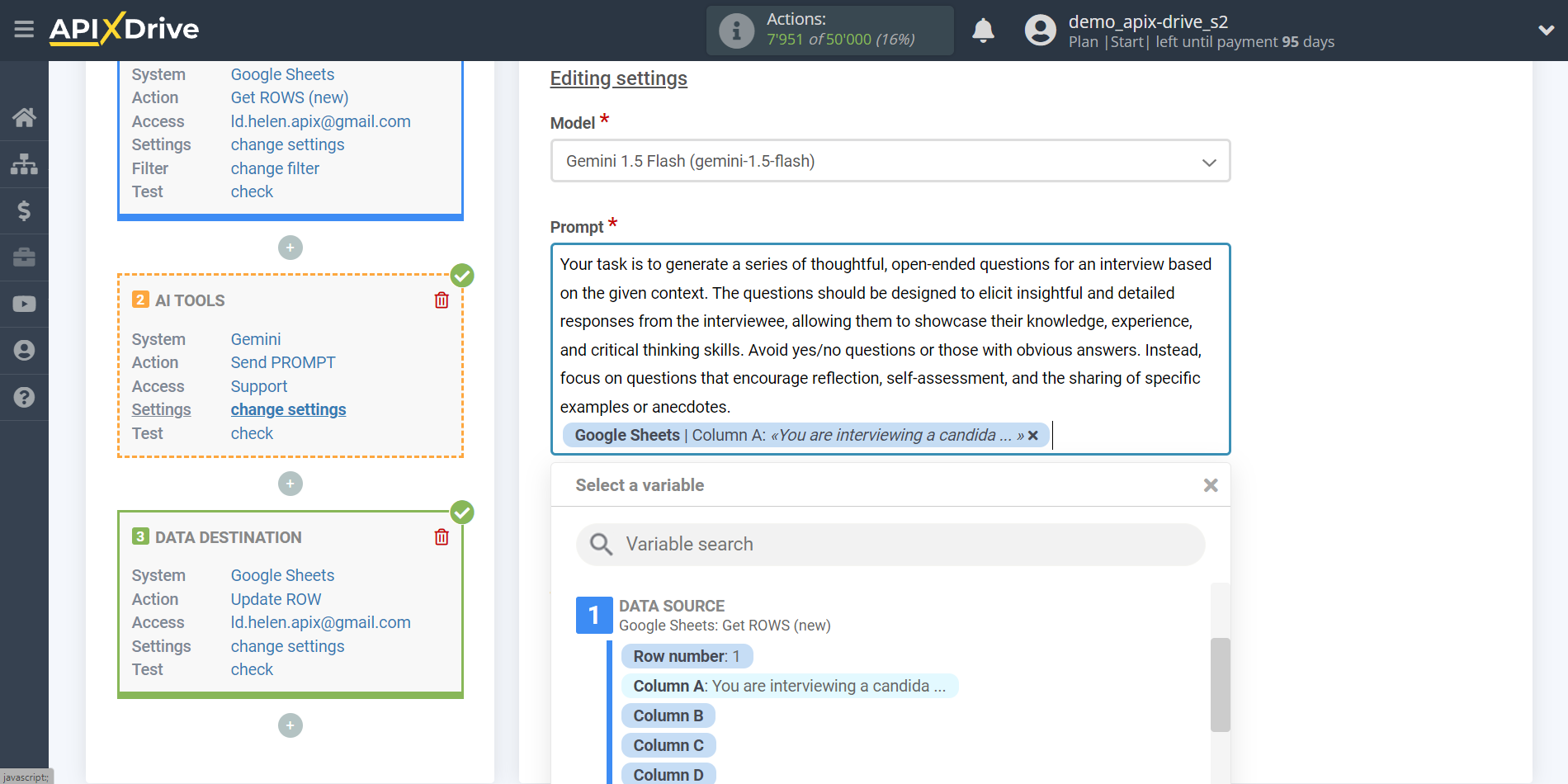The height and width of the screenshot is (784, 1568).
Task: Run the destination check test
Action: 252,669
